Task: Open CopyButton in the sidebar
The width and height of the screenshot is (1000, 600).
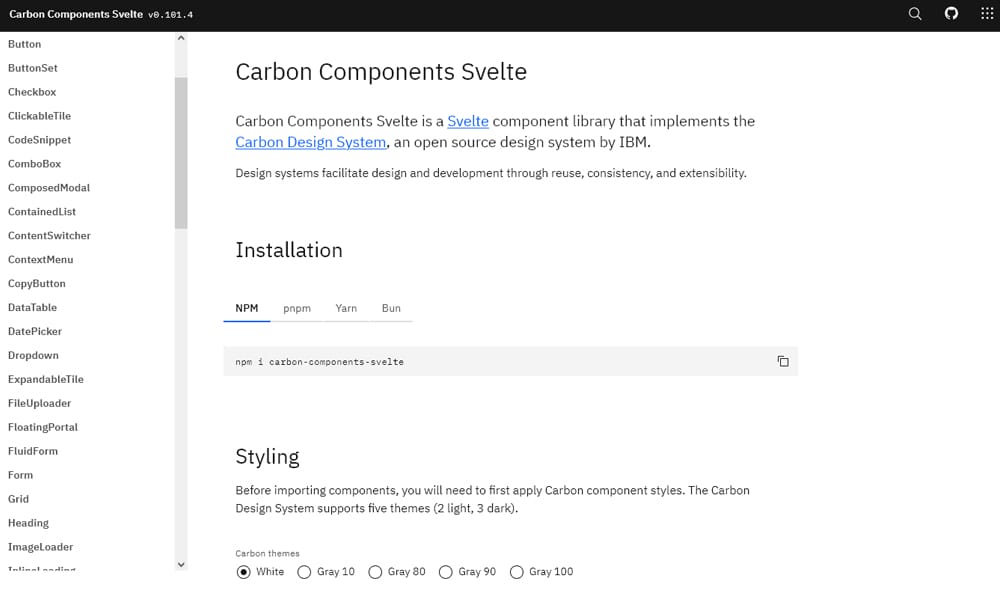Action: tap(36, 283)
